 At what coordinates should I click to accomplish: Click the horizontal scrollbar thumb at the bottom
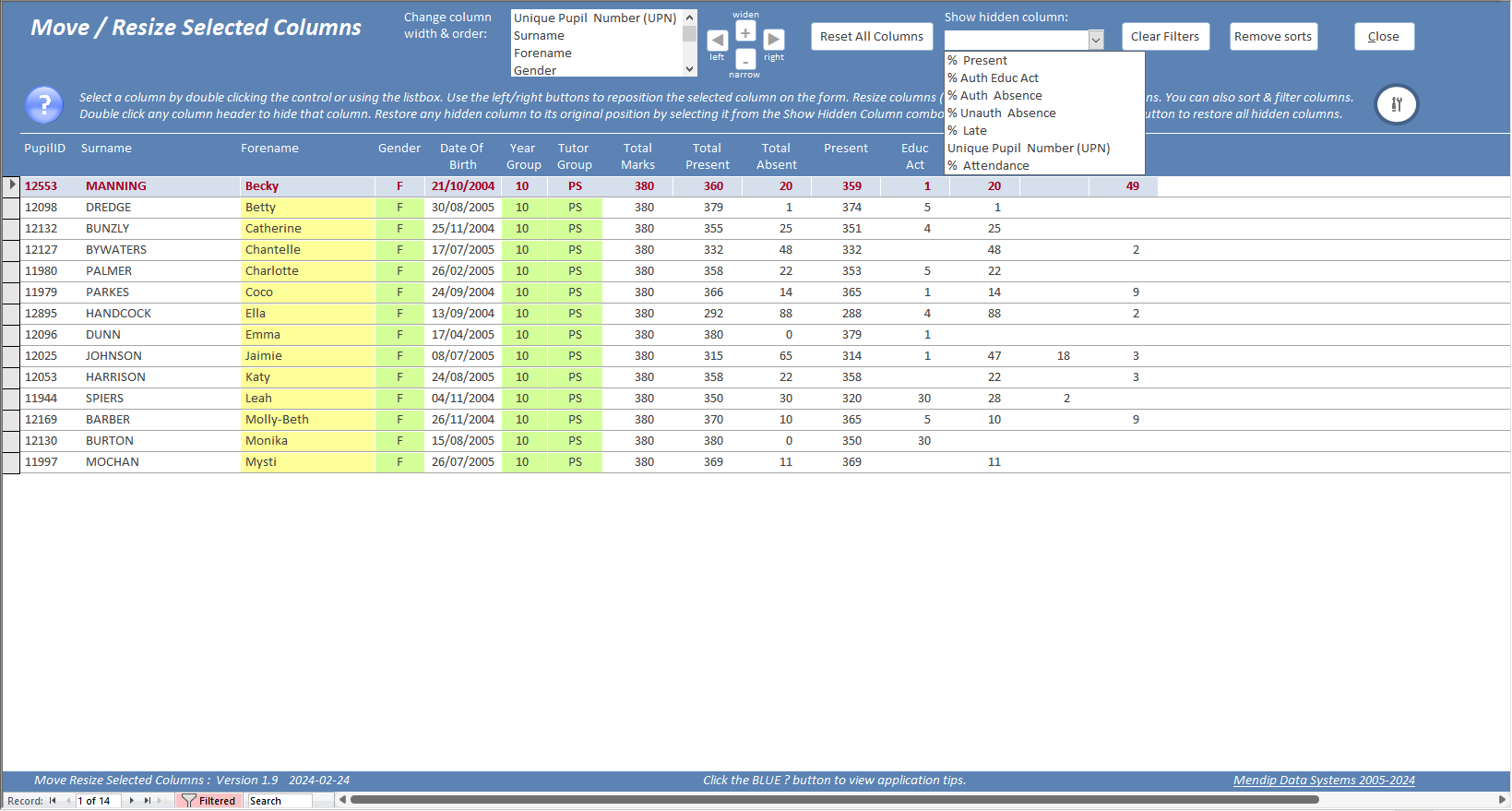835,800
